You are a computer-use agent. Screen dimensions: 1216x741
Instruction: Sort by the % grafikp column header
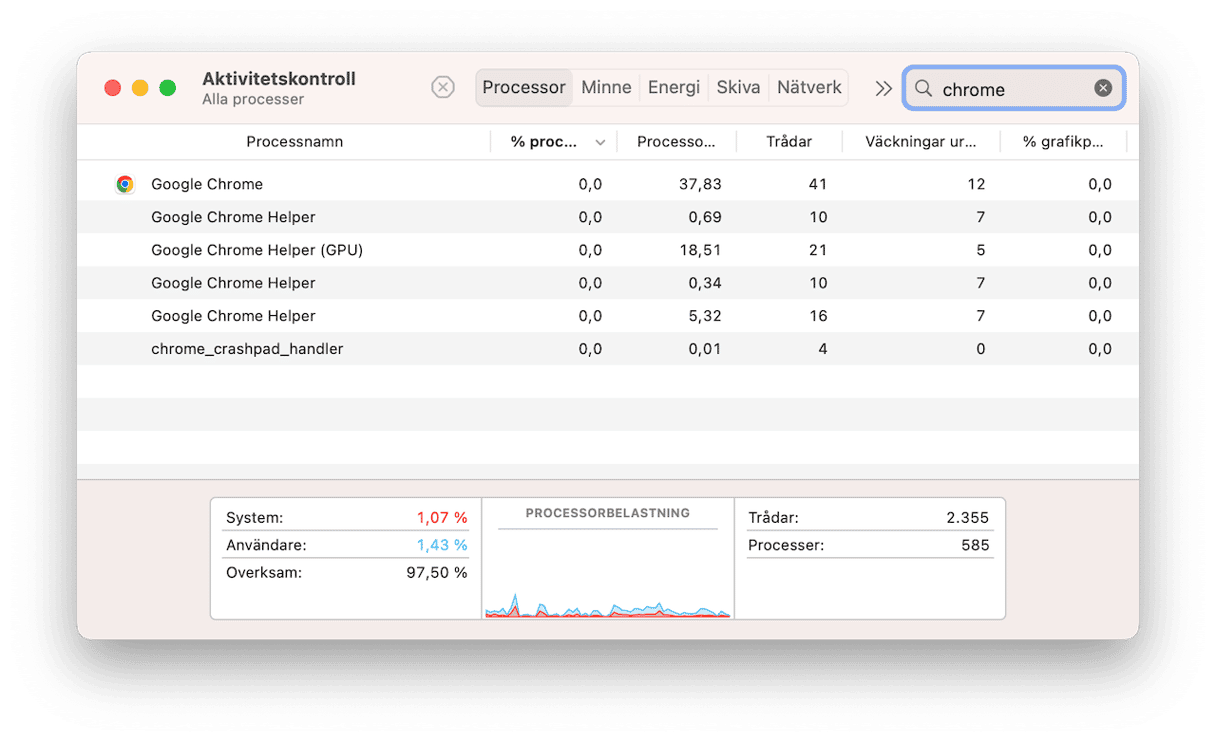1062,142
